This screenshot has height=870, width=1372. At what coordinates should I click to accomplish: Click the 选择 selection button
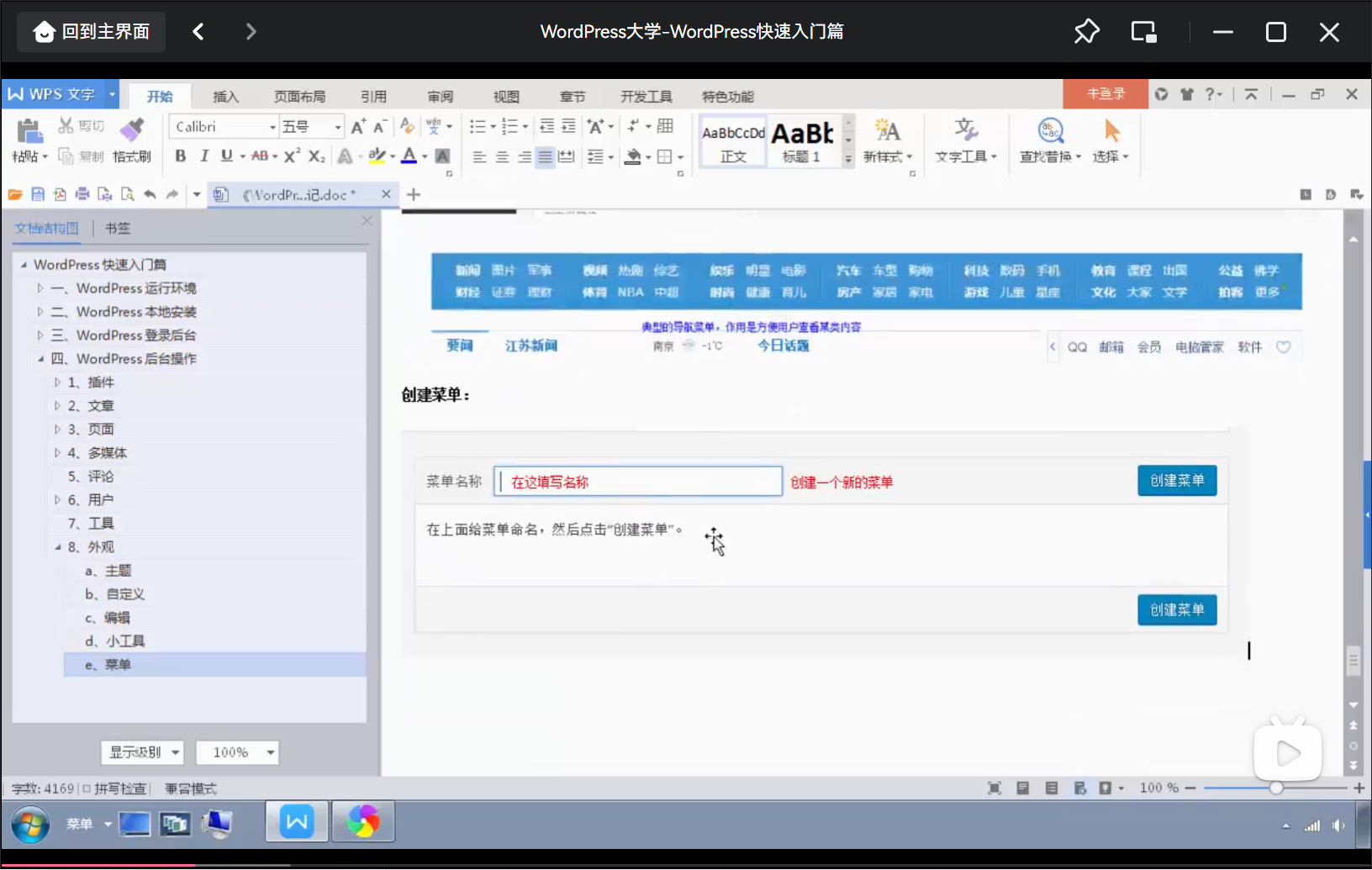click(1111, 140)
